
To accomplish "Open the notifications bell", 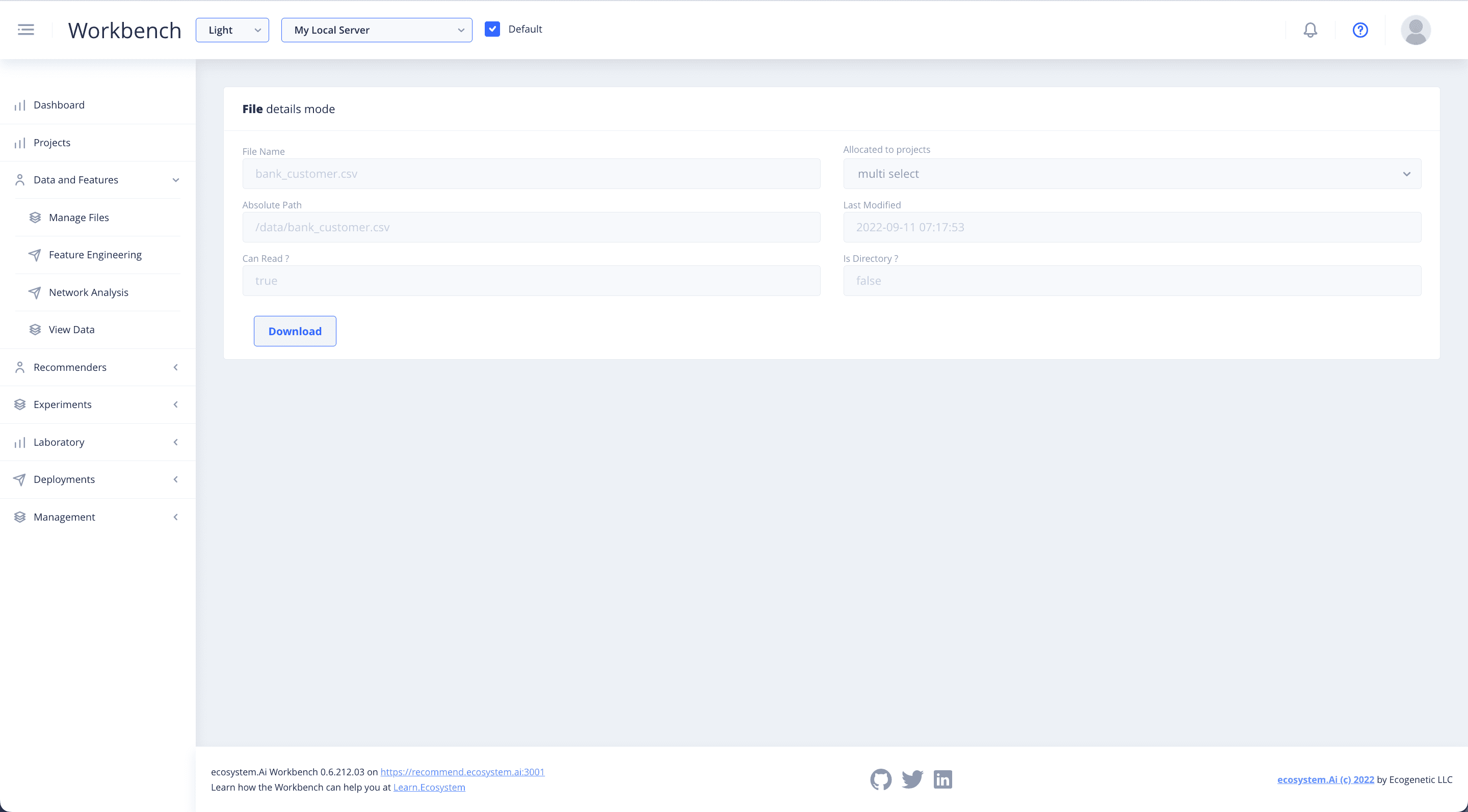I will [1310, 30].
